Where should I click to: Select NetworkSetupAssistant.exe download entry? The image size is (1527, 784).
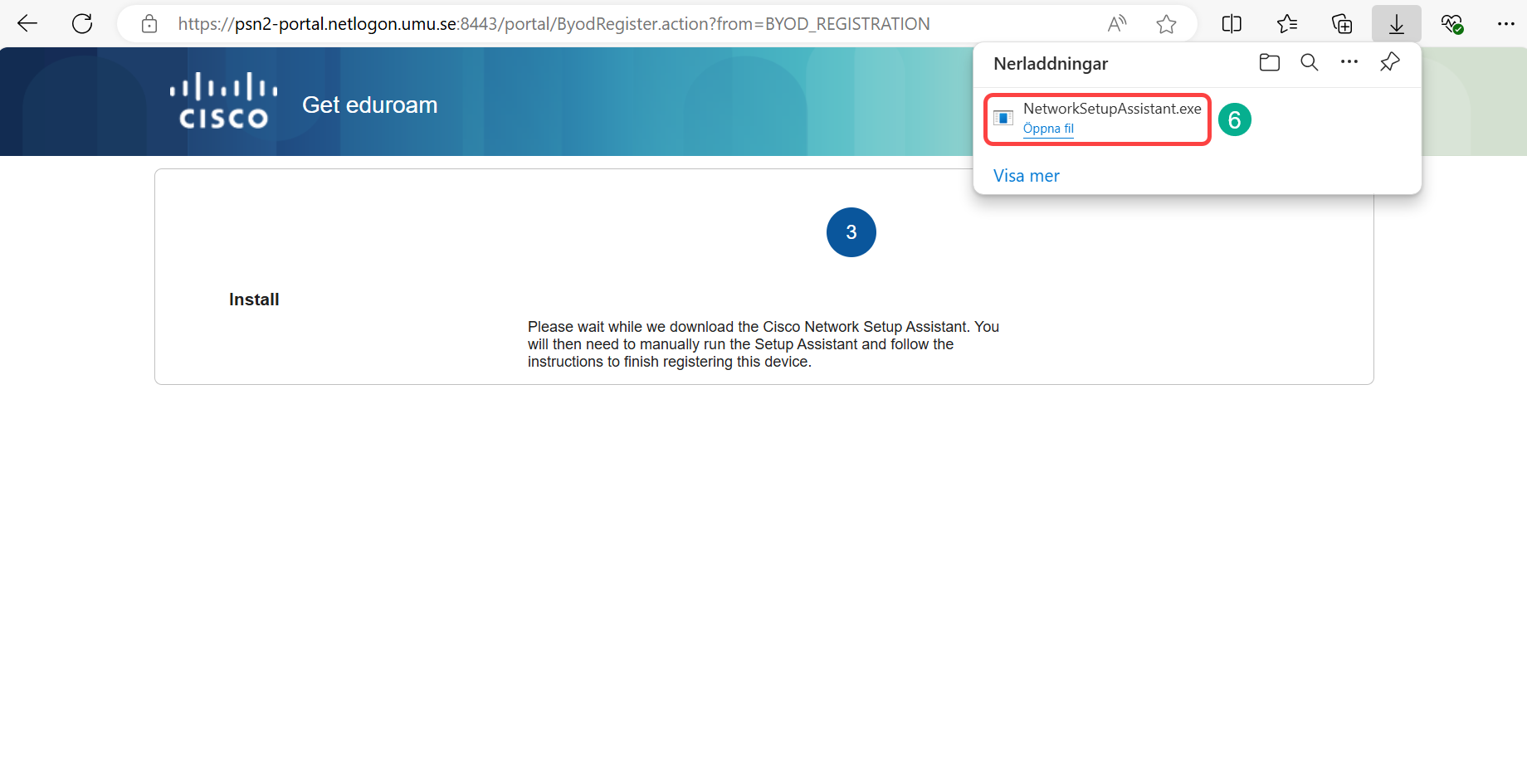click(1097, 119)
